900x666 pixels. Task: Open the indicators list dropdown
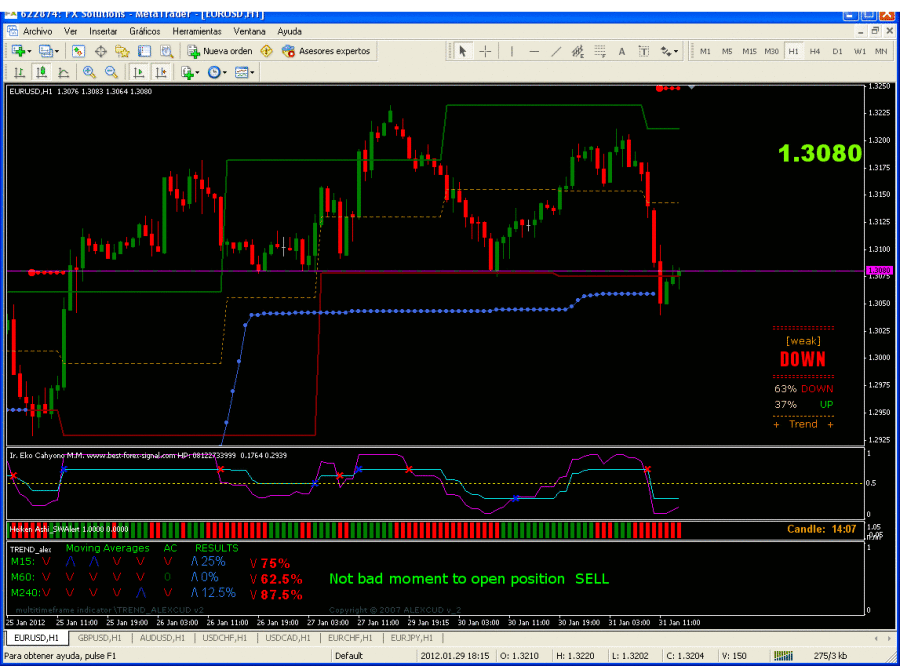pos(189,72)
